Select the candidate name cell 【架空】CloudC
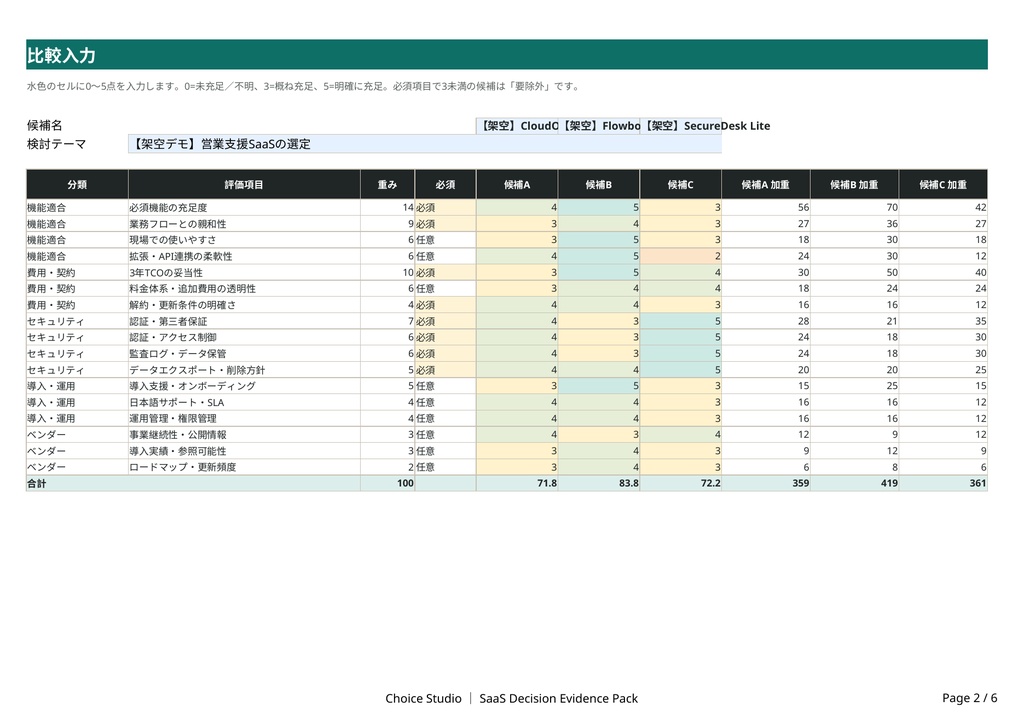This screenshot has height=724, width=1024. tap(517, 126)
